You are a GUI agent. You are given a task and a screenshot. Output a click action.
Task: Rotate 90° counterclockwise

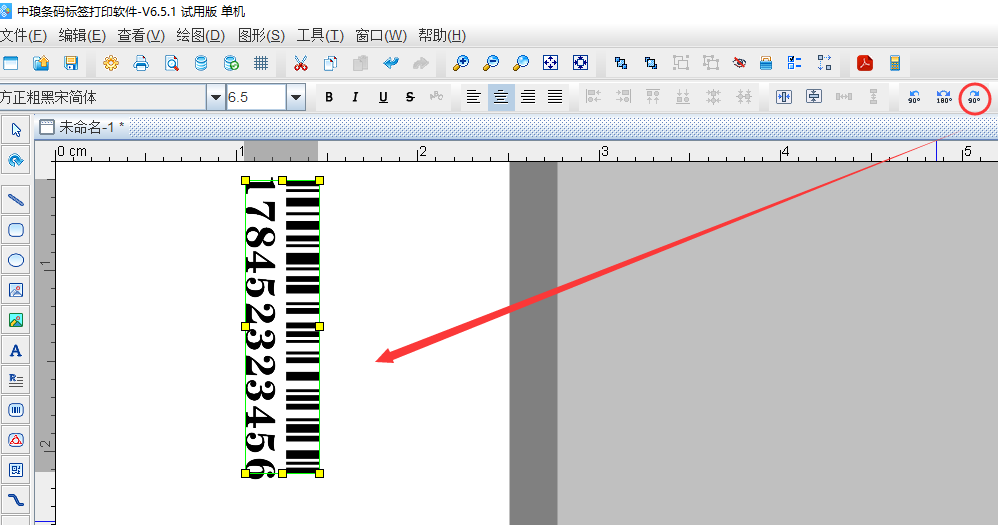point(914,97)
